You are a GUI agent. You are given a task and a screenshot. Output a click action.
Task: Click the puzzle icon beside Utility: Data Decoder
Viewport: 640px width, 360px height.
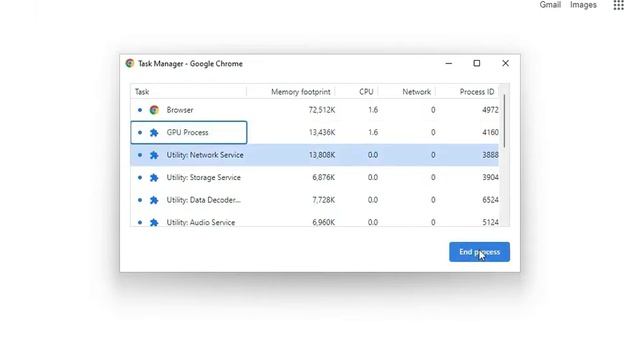[x=154, y=200]
